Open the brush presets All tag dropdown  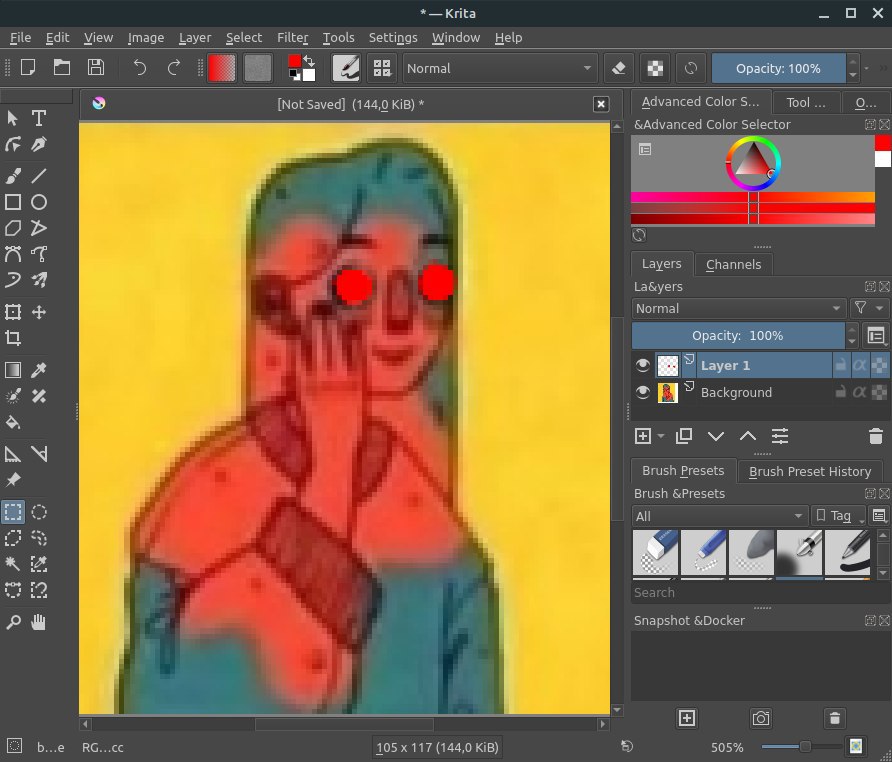point(720,516)
